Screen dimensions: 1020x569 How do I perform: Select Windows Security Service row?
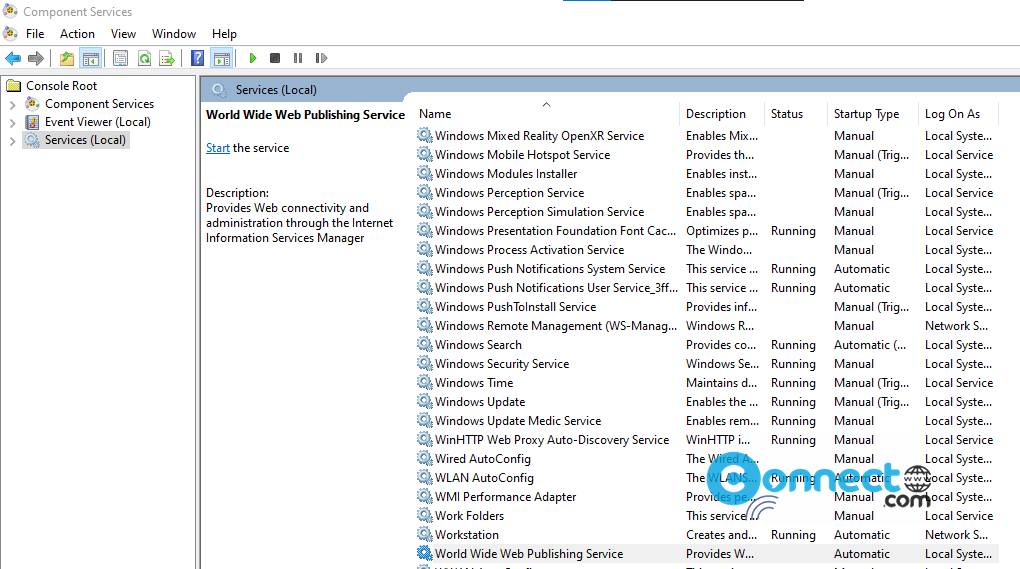point(706,364)
